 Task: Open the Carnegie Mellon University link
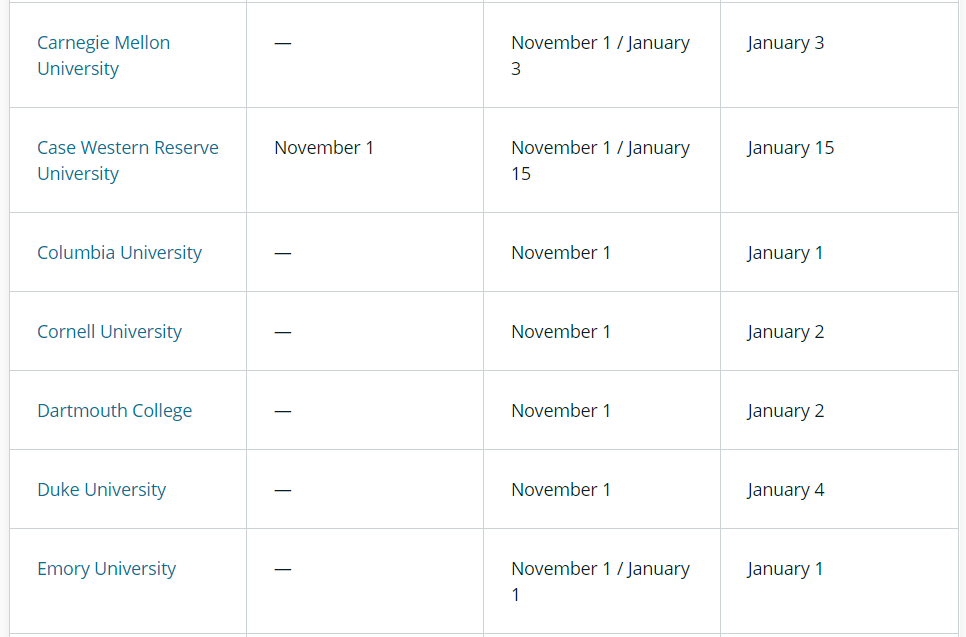tap(103, 55)
